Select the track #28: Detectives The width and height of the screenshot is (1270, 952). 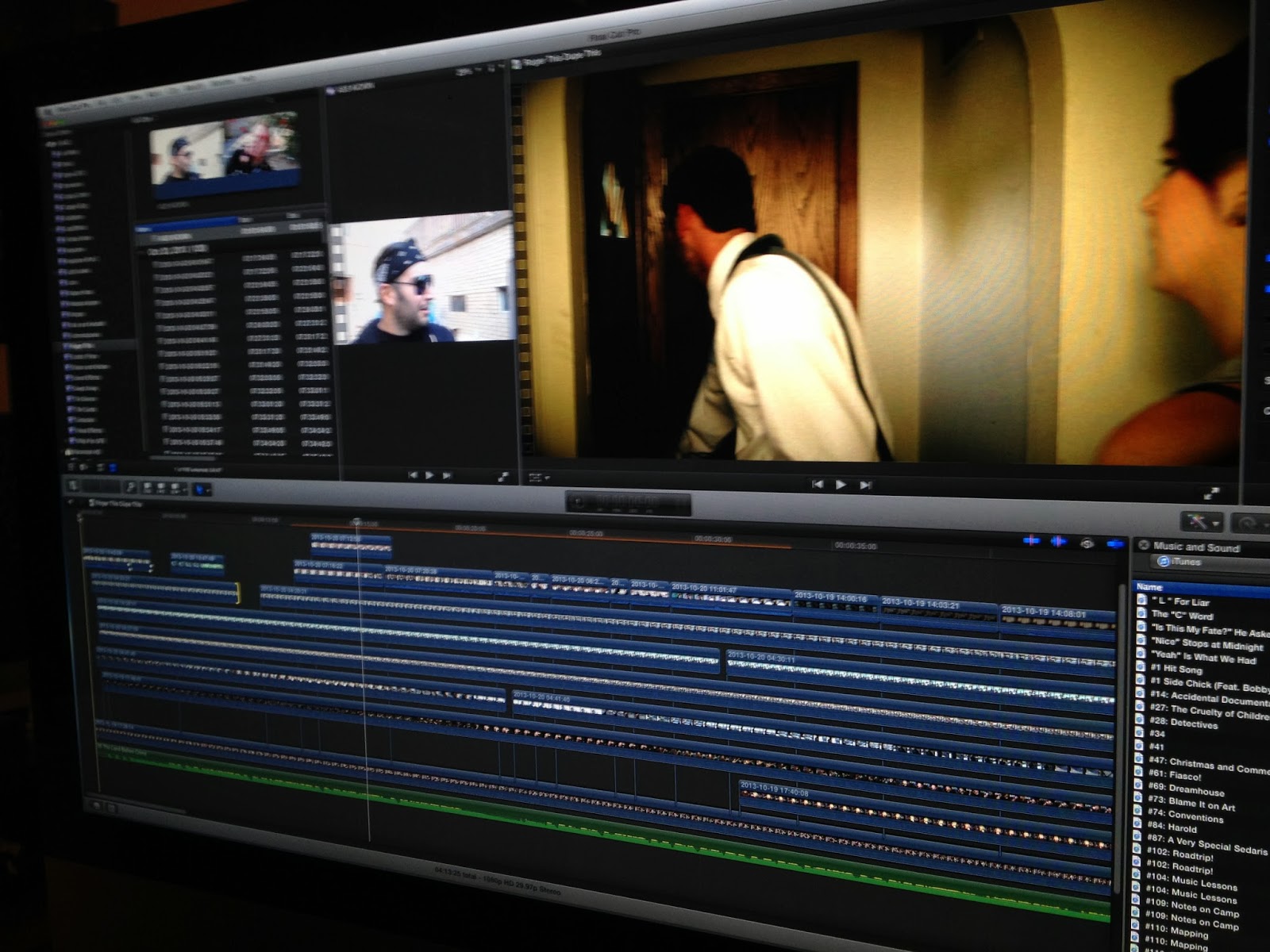tap(1182, 724)
